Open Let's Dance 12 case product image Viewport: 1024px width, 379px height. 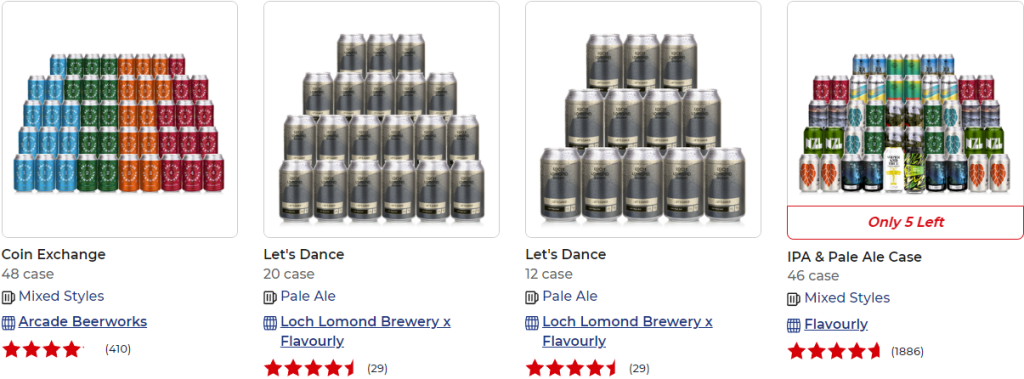coord(643,119)
